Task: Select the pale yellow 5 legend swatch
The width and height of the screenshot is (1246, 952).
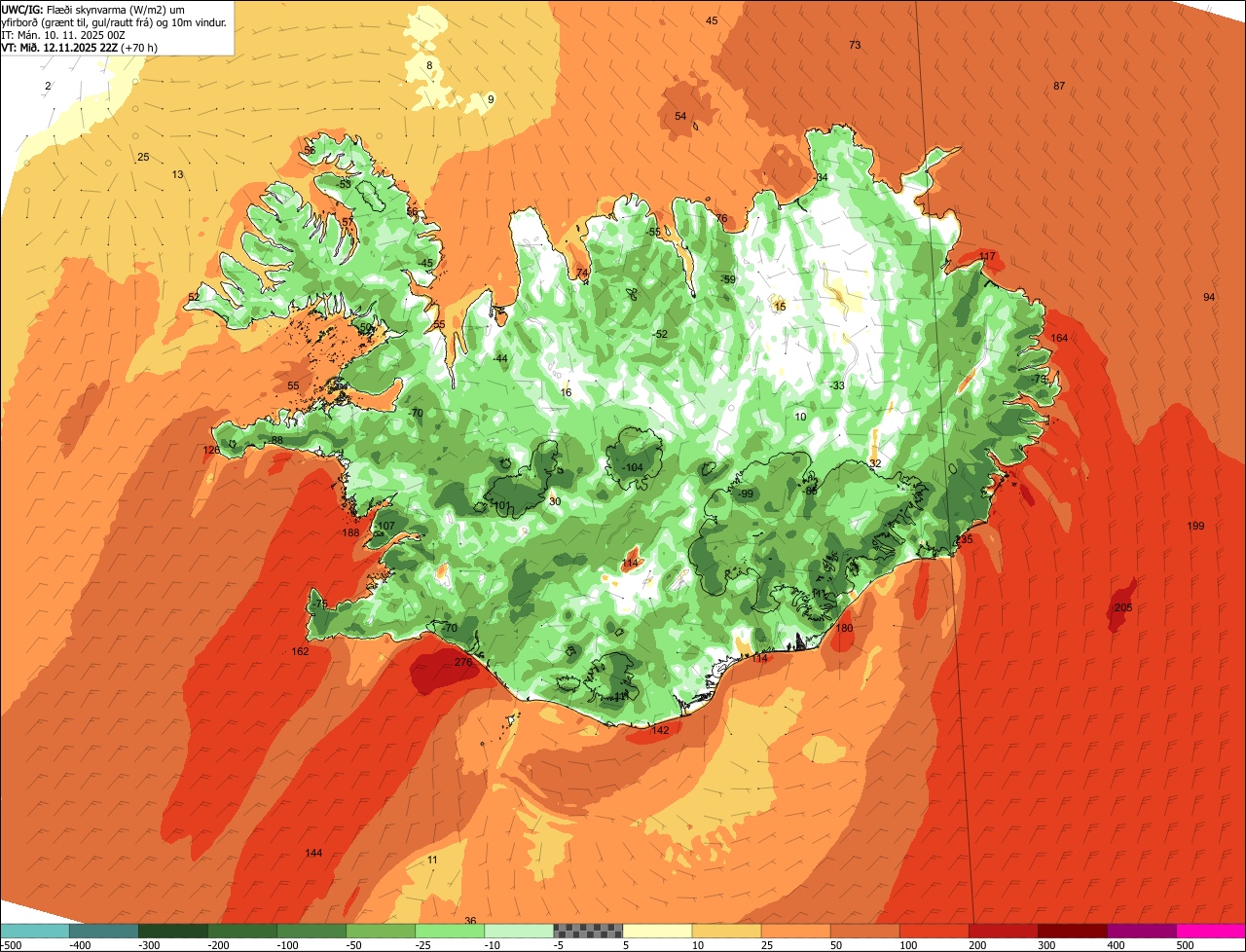Action: 657,931
